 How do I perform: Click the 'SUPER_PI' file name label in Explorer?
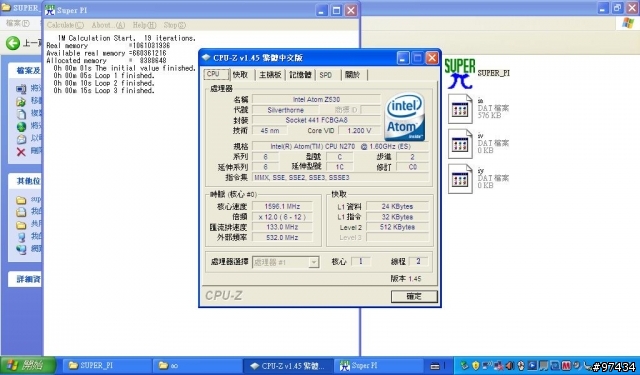click(493, 73)
